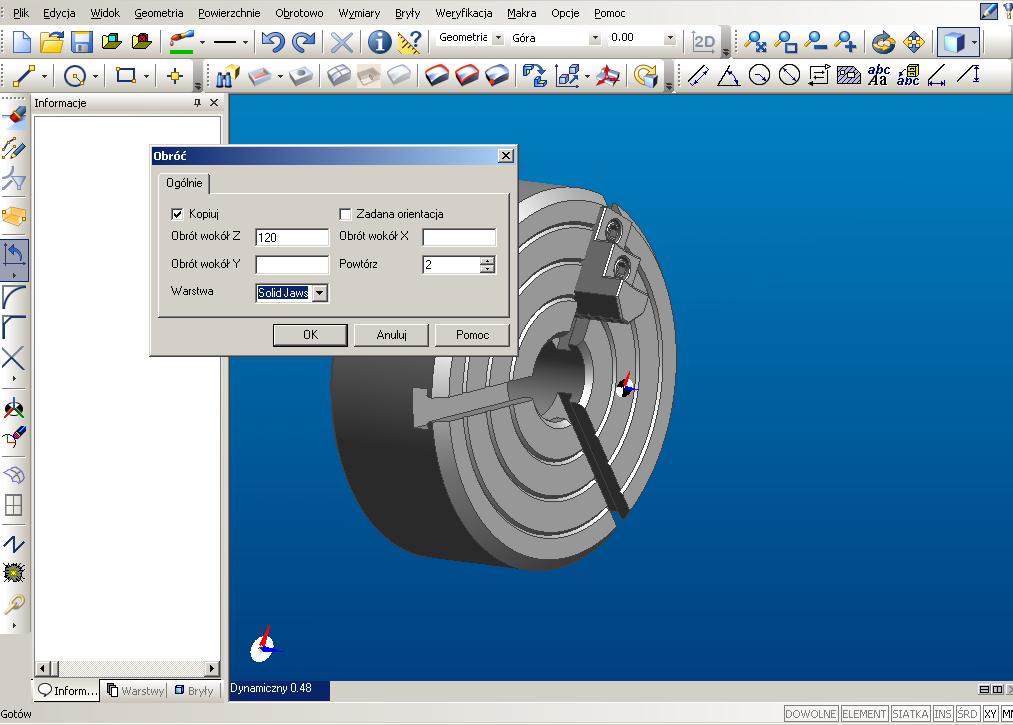Viewport: 1013px width, 725px height.
Task: Open the Warstwa Solid Jaws dropdown
Action: (x=320, y=293)
